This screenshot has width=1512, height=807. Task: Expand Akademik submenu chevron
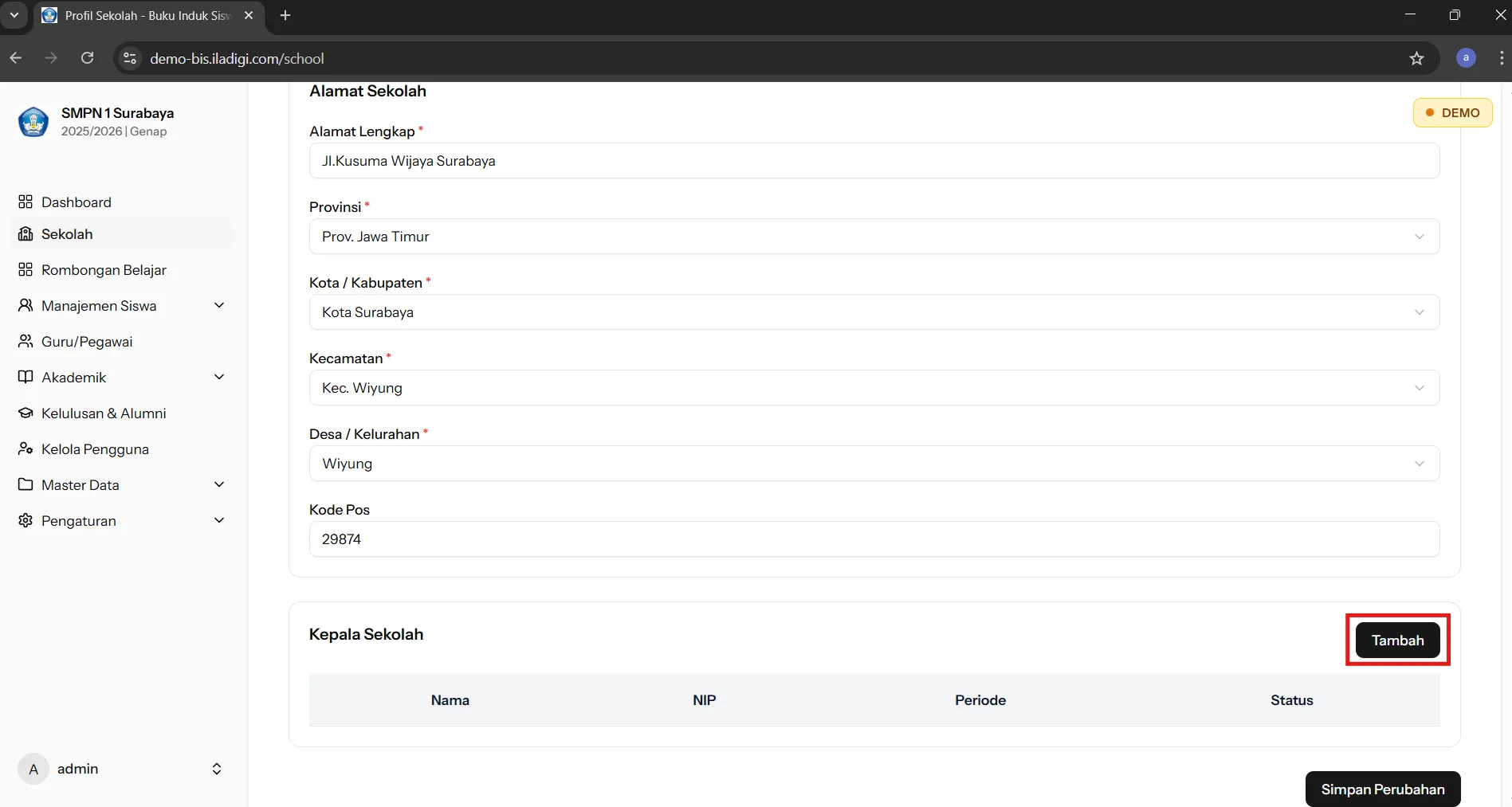pyautogui.click(x=219, y=377)
